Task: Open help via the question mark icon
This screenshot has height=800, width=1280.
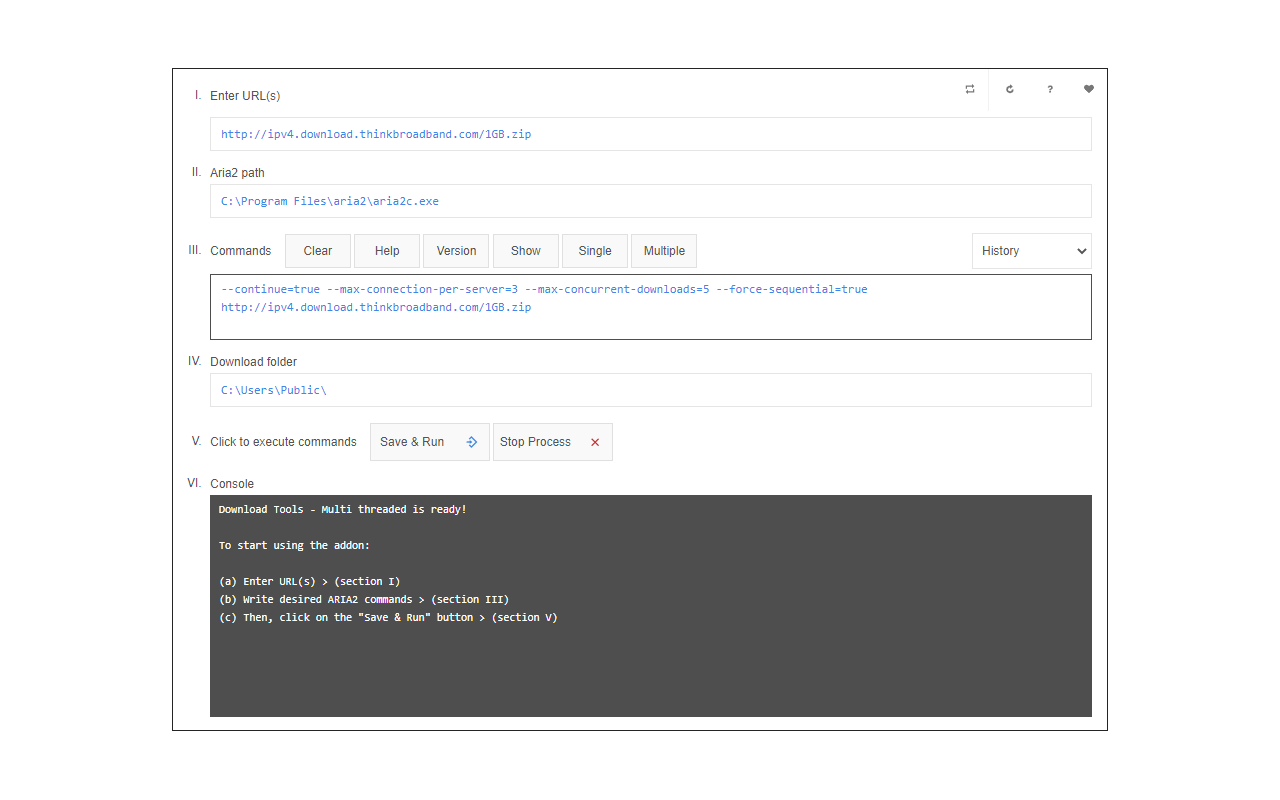Action: click(1050, 89)
